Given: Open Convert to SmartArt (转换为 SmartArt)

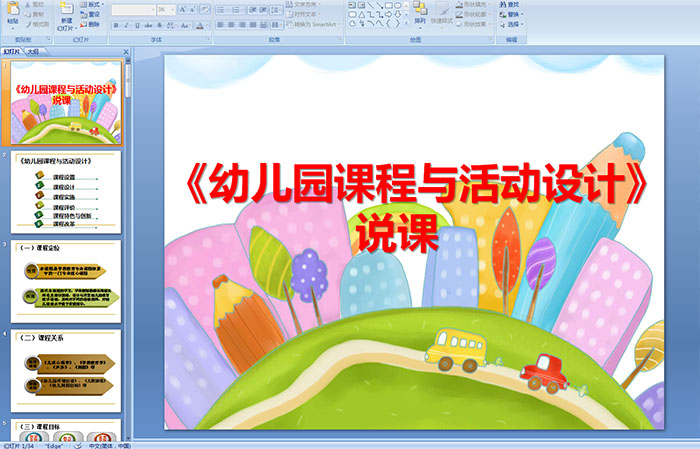Looking at the screenshot, I should coord(312,24).
